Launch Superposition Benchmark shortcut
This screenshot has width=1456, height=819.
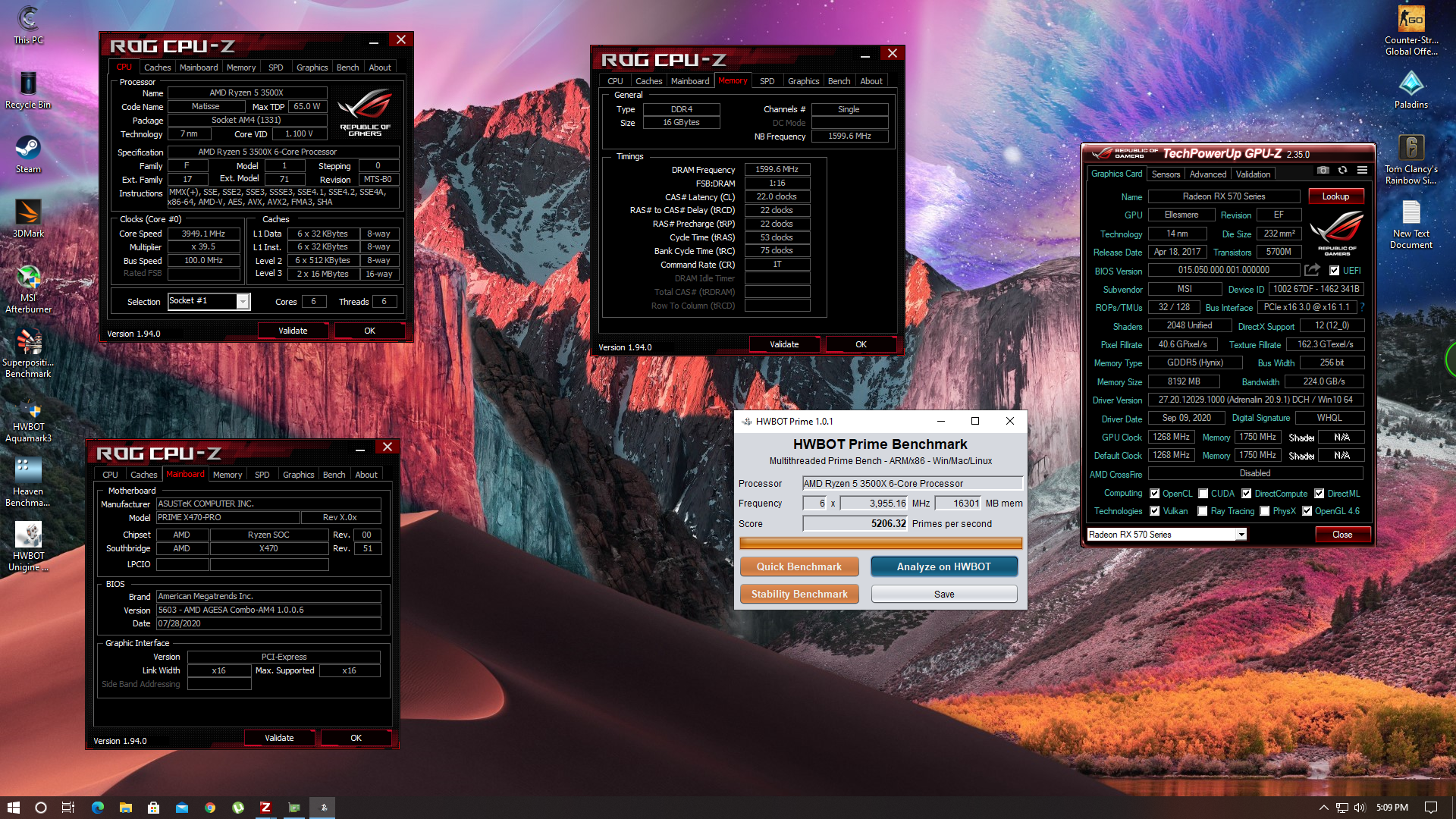tap(28, 353)
